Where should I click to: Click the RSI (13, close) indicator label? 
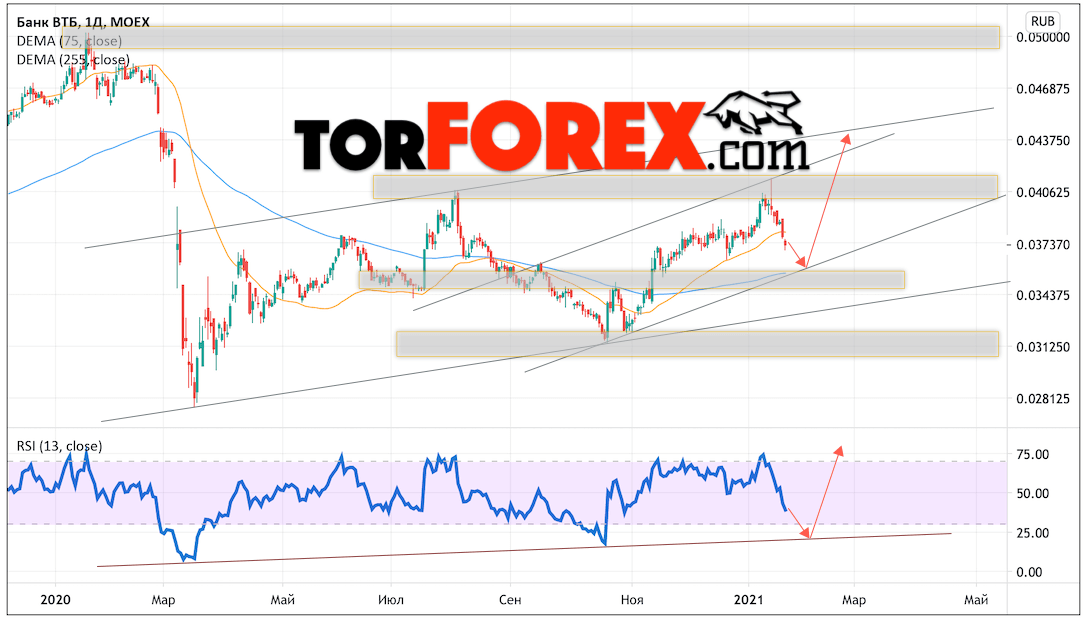tap(59, 446)
